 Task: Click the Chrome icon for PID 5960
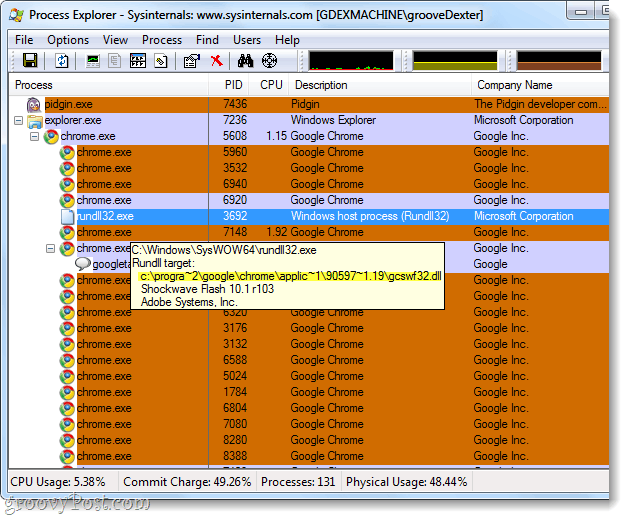pos(67,153)
